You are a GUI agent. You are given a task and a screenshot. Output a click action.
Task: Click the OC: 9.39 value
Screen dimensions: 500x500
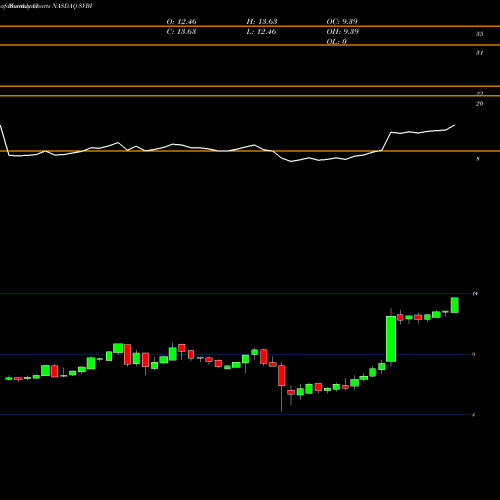click(342, 22)
